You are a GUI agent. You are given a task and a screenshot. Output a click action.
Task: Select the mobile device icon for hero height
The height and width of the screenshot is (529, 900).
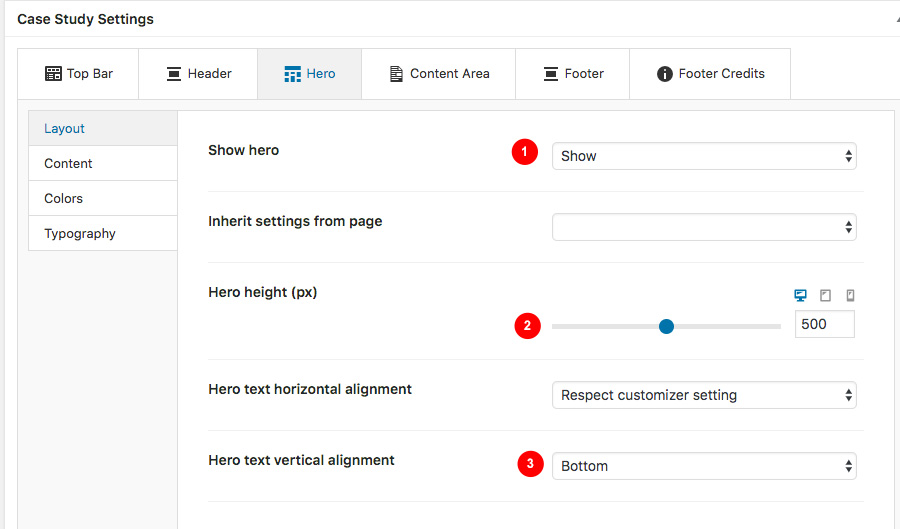point(851,295)
